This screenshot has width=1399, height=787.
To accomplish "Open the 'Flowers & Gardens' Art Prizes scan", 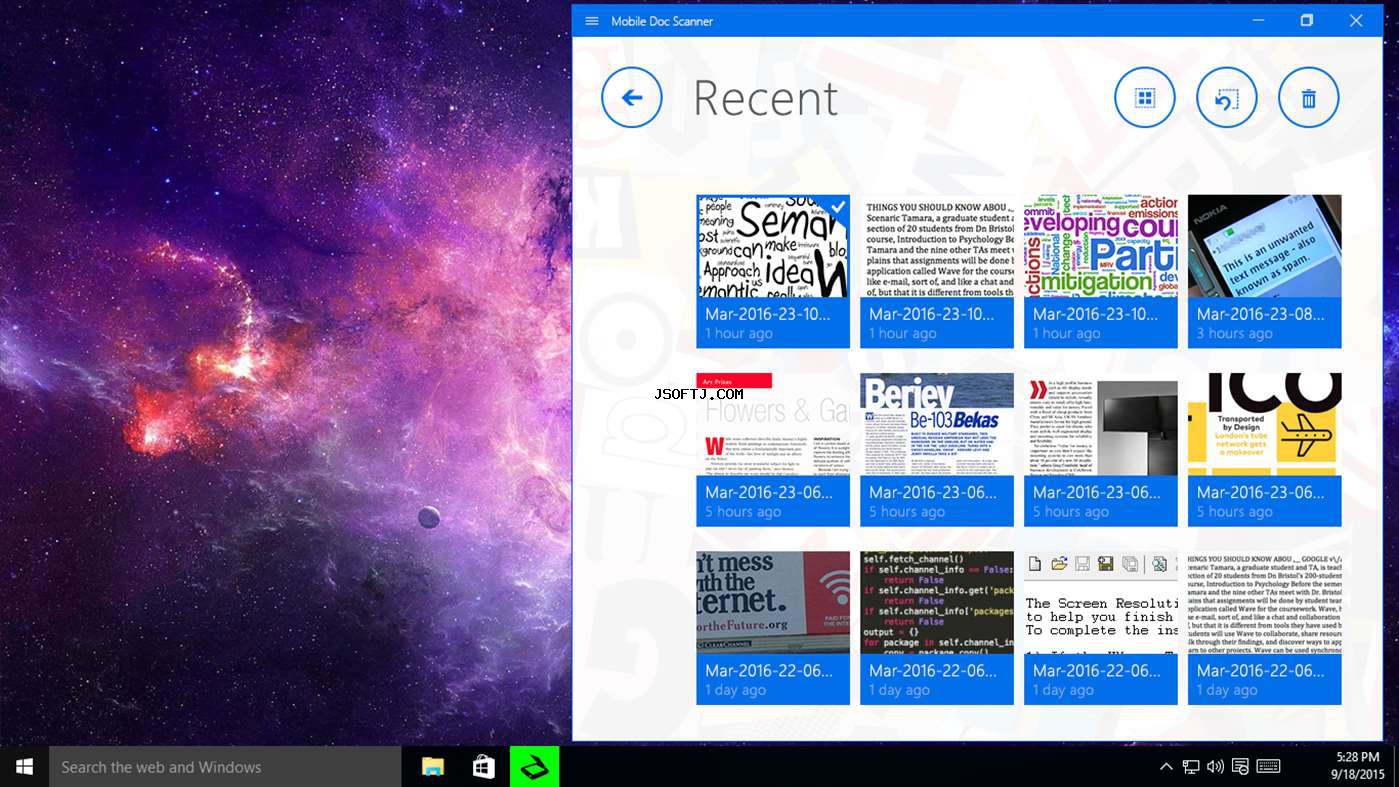I will click(773, 450).
